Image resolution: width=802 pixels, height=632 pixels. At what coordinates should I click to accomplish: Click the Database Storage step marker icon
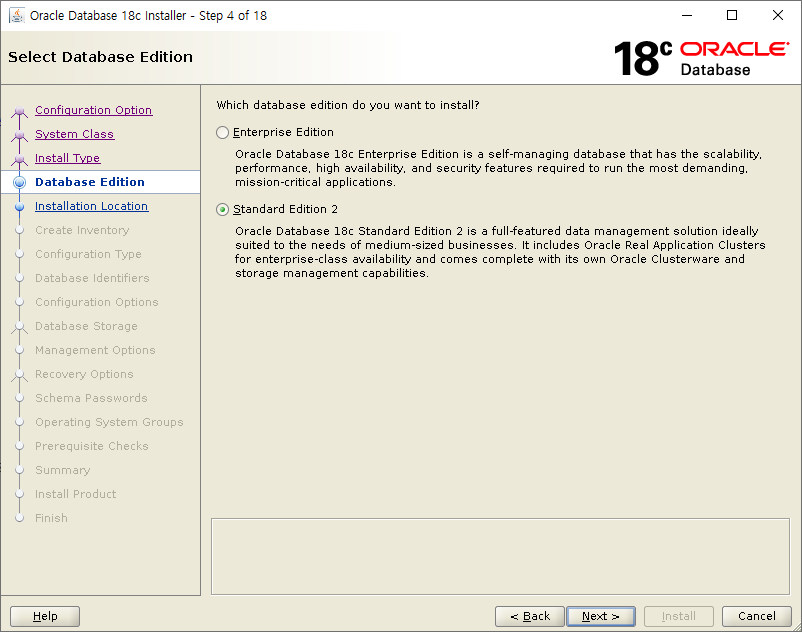tap(19, 327)
